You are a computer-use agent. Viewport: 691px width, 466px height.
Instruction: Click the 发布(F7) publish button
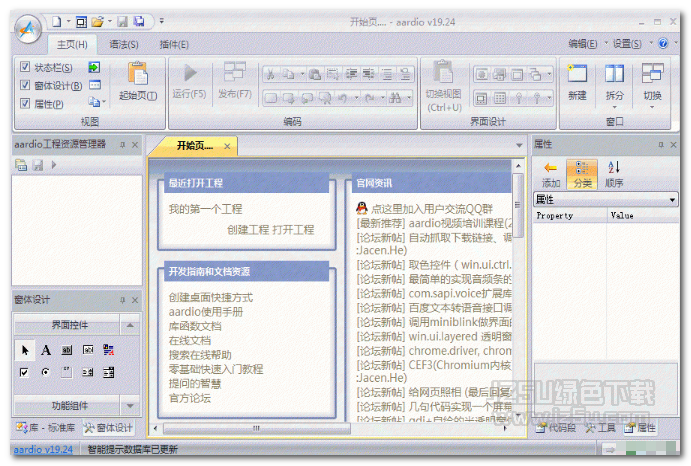[234, 82]
